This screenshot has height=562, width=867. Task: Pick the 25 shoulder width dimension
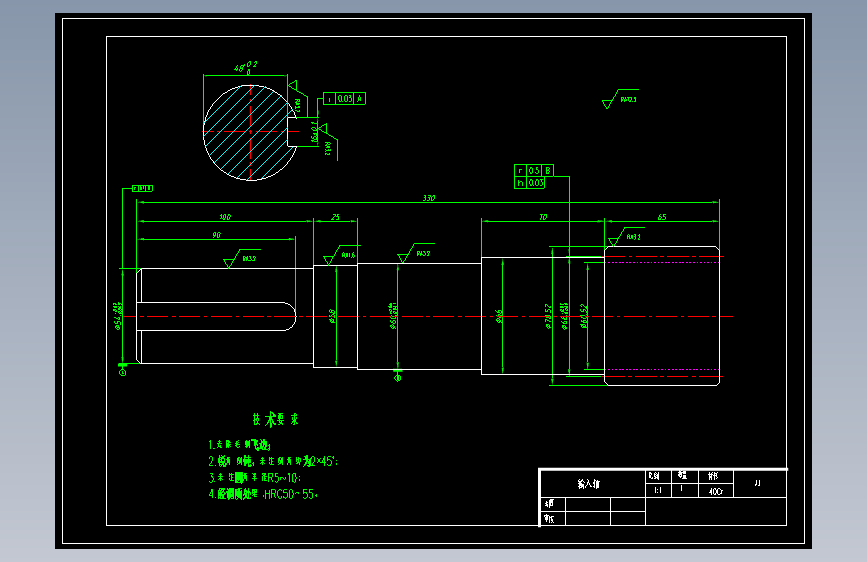335,217
